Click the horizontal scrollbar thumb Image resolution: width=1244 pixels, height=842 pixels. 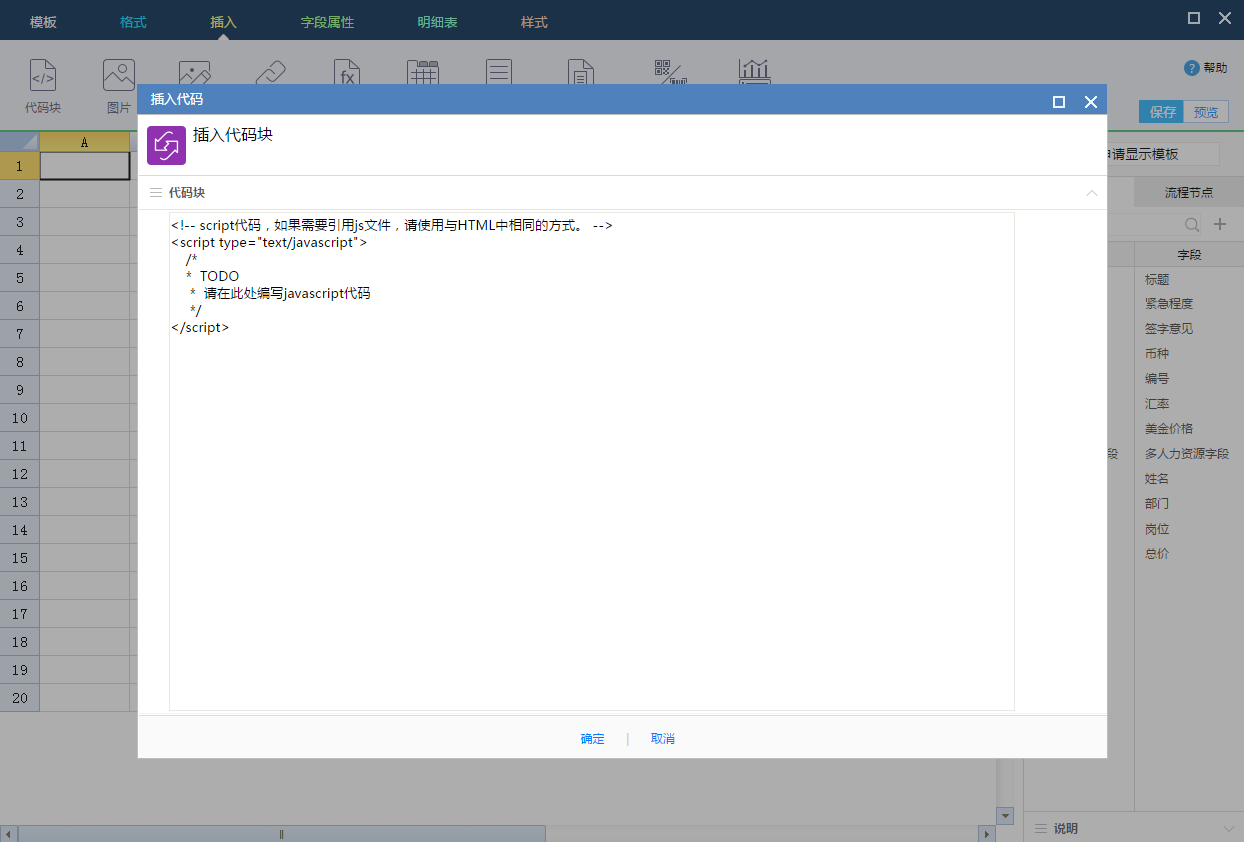click(282, 834)
